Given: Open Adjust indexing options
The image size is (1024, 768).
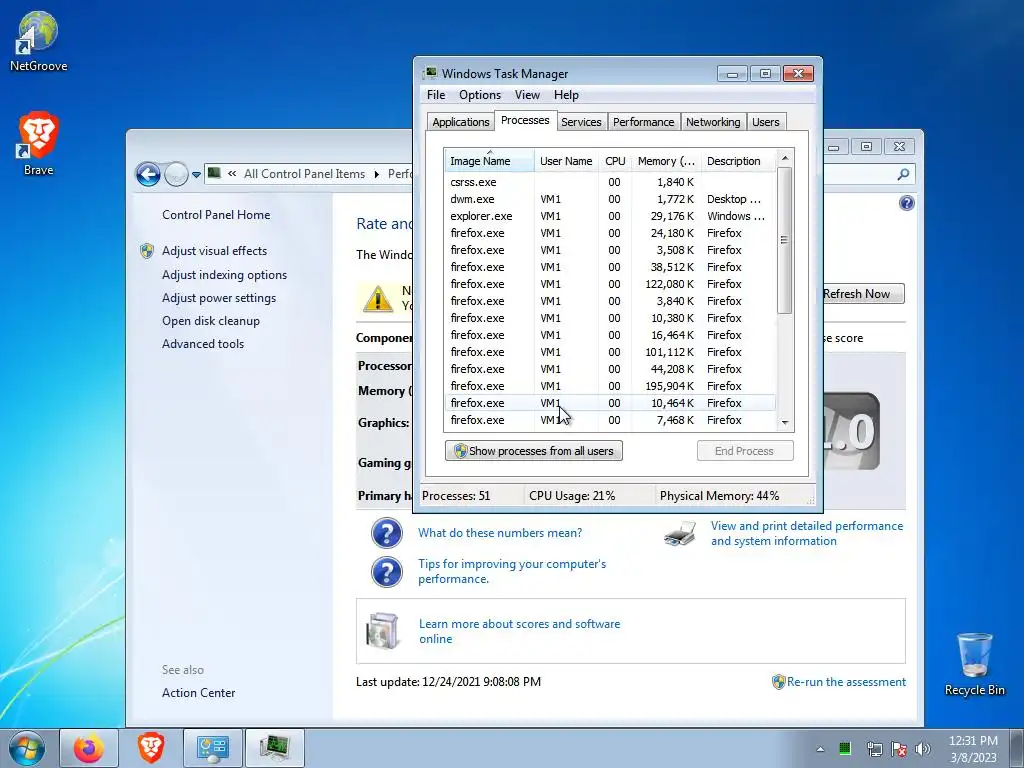Looking at the screenshot, I should [x=224, y=275].
